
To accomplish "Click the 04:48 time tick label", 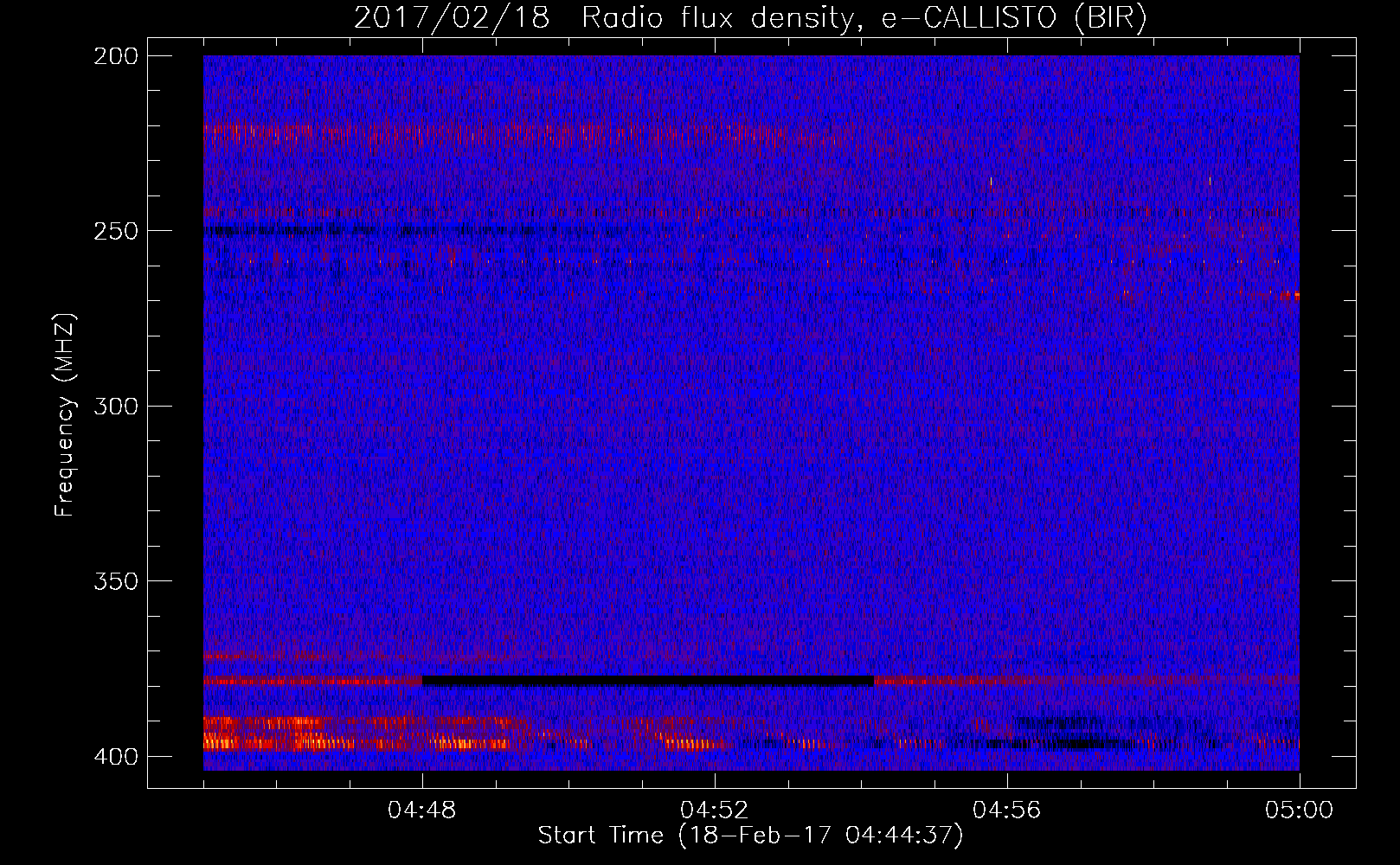I will coord(422,811).
